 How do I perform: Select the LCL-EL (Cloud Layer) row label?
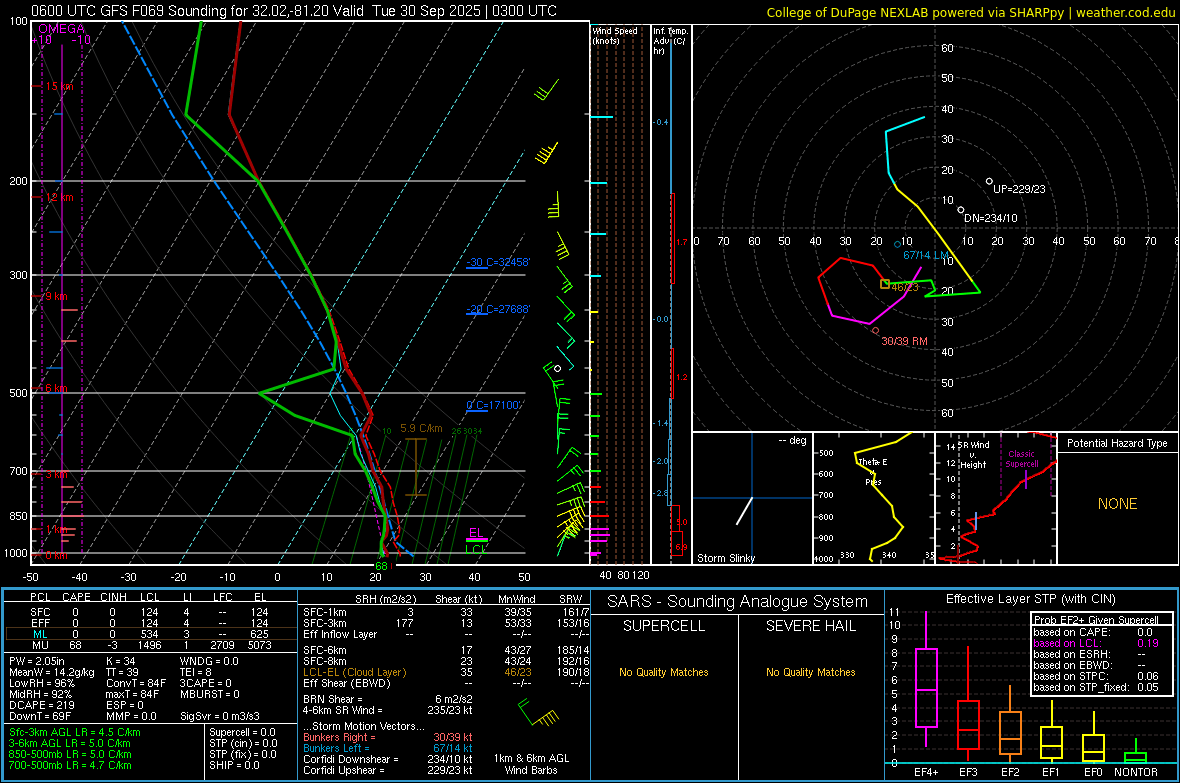(354, 672)
